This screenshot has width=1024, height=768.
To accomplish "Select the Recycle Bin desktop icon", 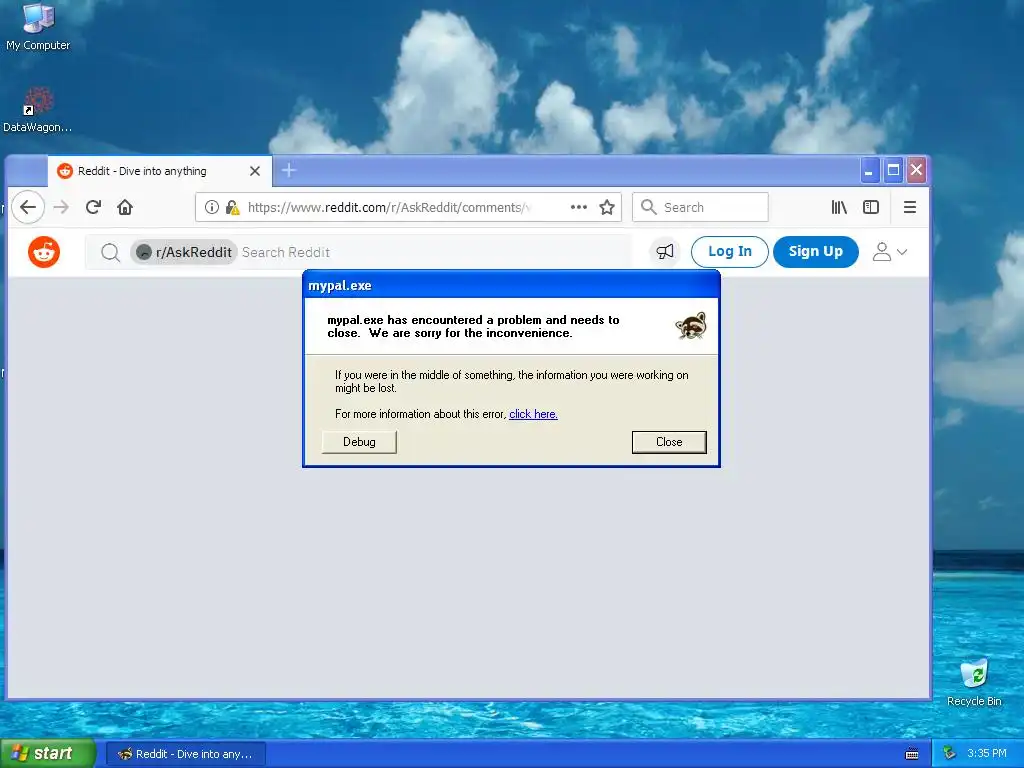I will [x=974, y=683].
